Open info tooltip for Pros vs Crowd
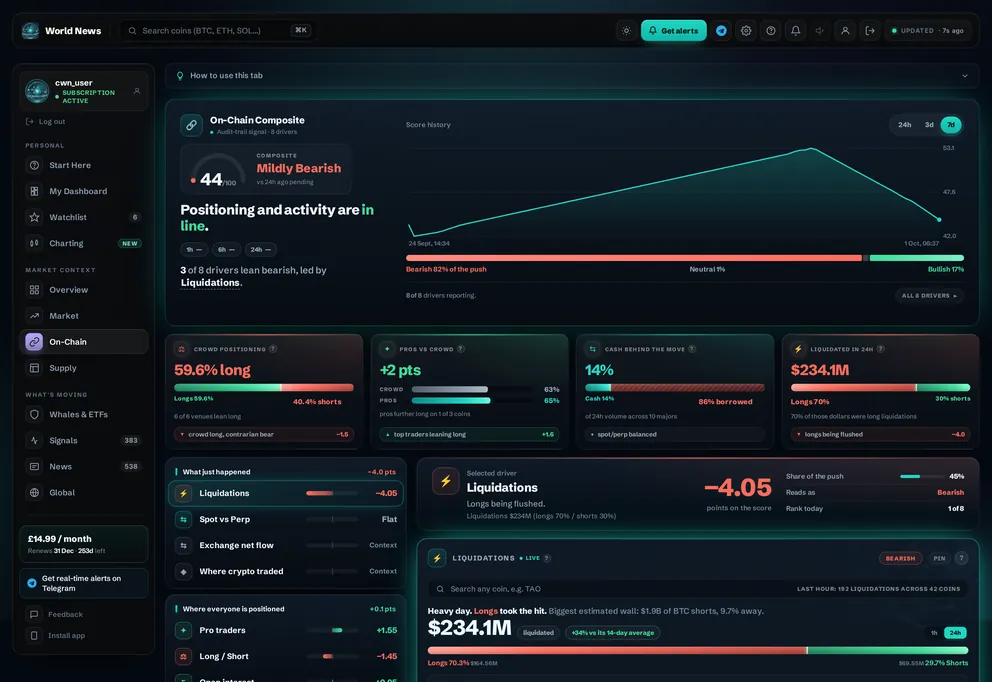 click(x=461, y=349)
